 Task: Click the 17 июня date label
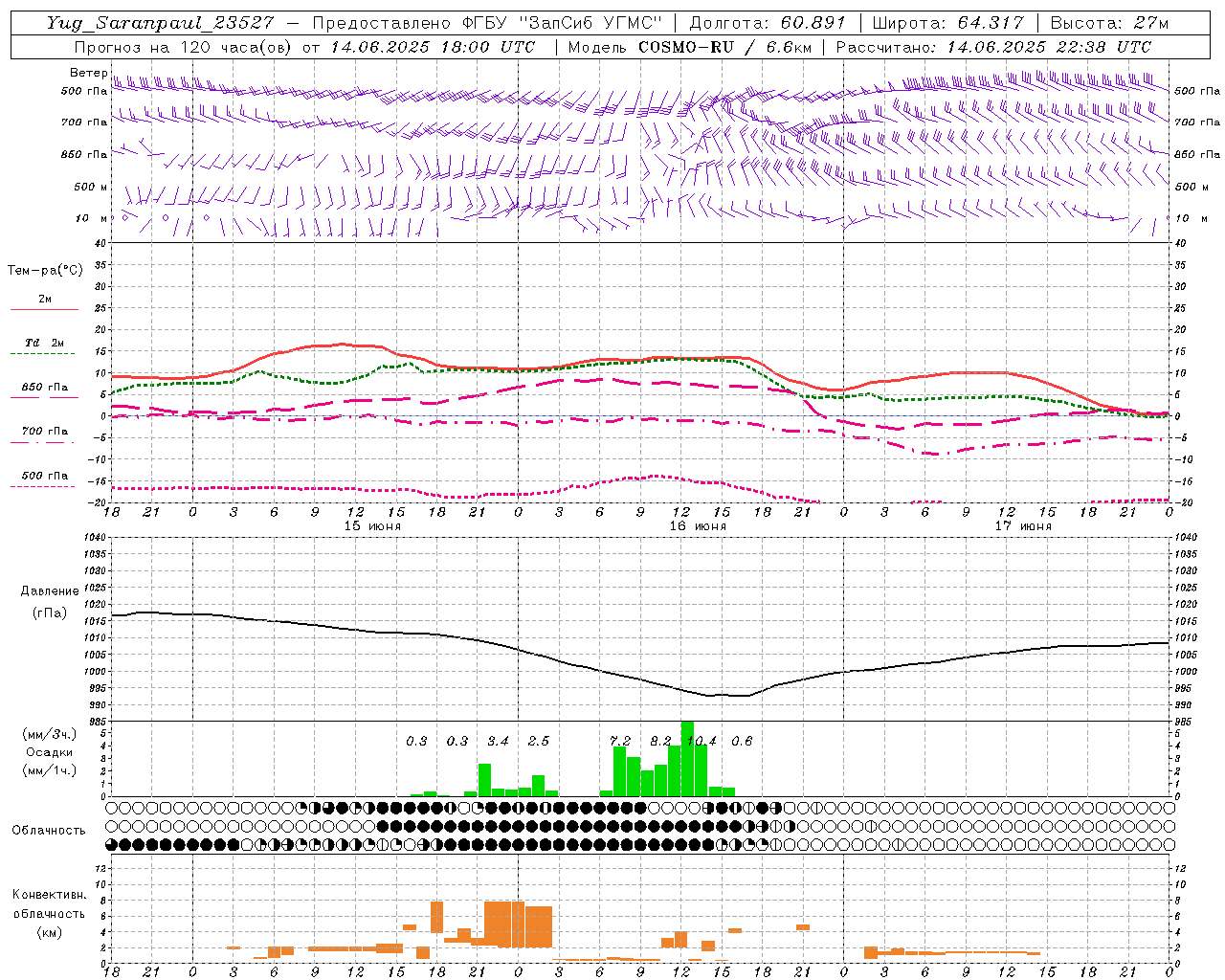click(x=1023, y=526)
